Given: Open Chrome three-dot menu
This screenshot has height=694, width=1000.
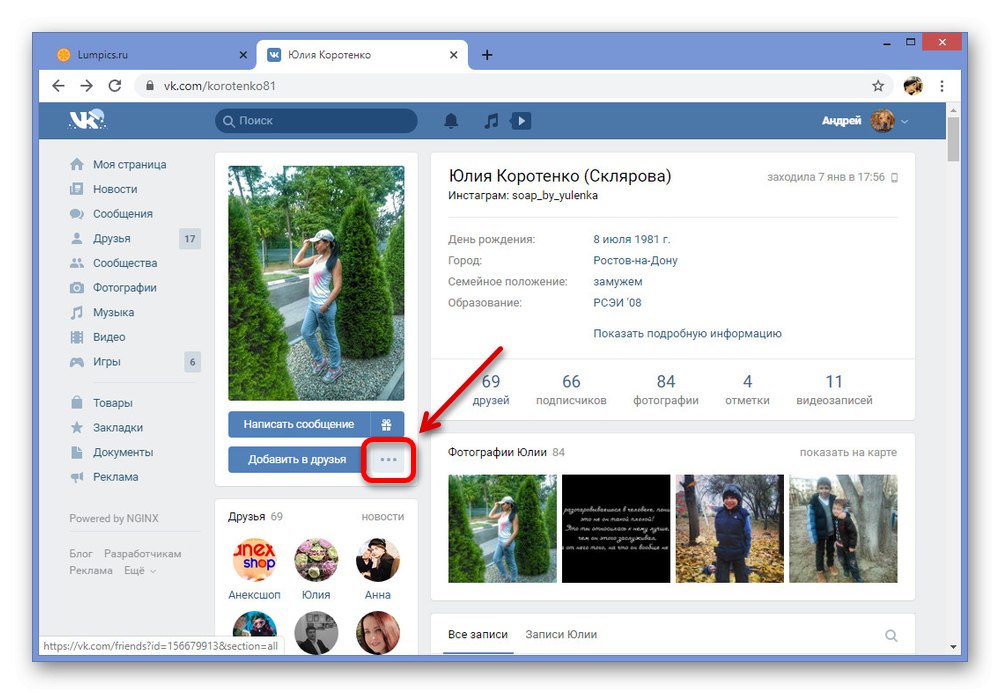Looking at the screenshot, I should pyautogui.click(x=942, y=85).
